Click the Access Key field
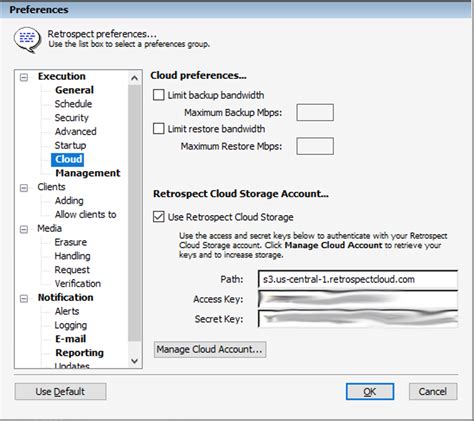 [x=358, y=299]
